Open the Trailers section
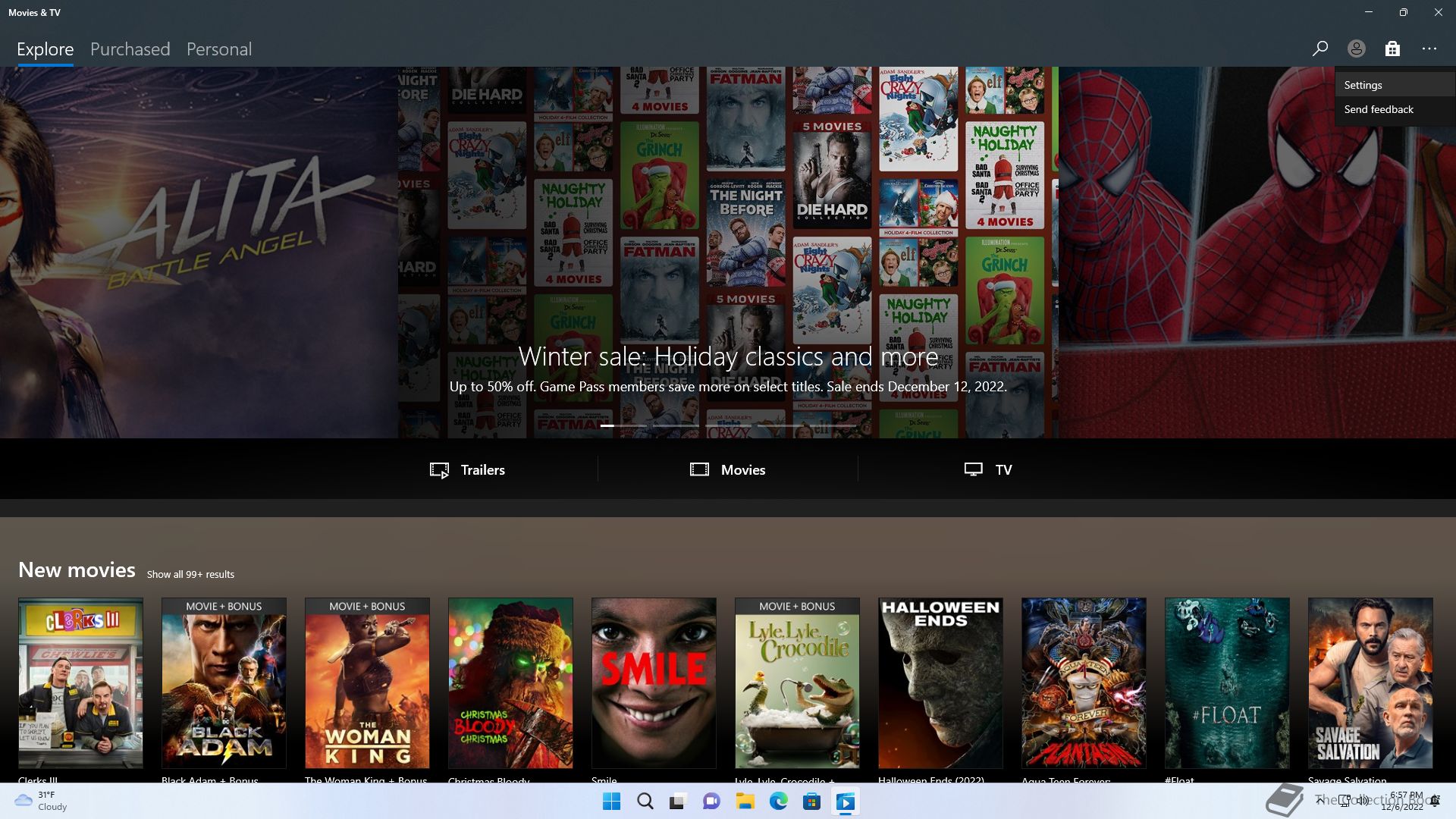 467,469
